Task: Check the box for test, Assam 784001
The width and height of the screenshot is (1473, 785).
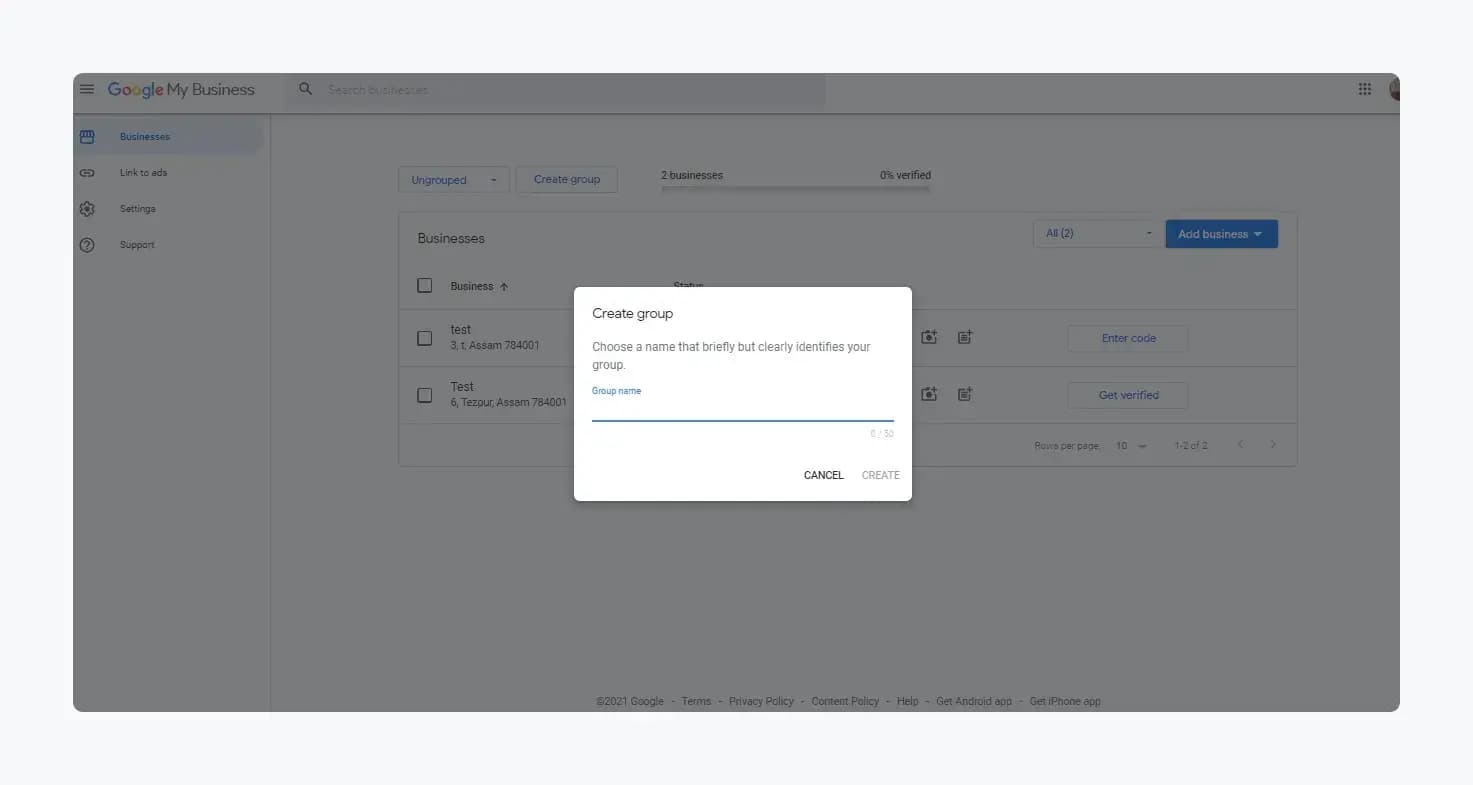Action: tap(425, 338)
